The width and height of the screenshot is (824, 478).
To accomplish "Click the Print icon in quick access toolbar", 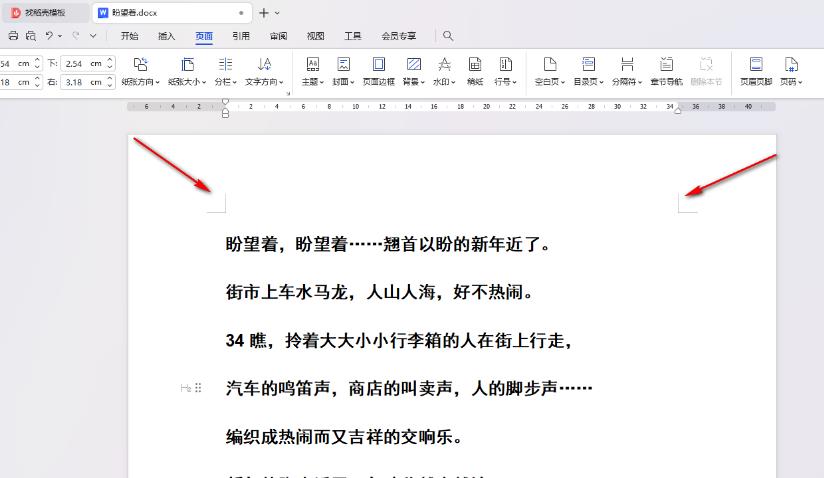I will [13, 36].
